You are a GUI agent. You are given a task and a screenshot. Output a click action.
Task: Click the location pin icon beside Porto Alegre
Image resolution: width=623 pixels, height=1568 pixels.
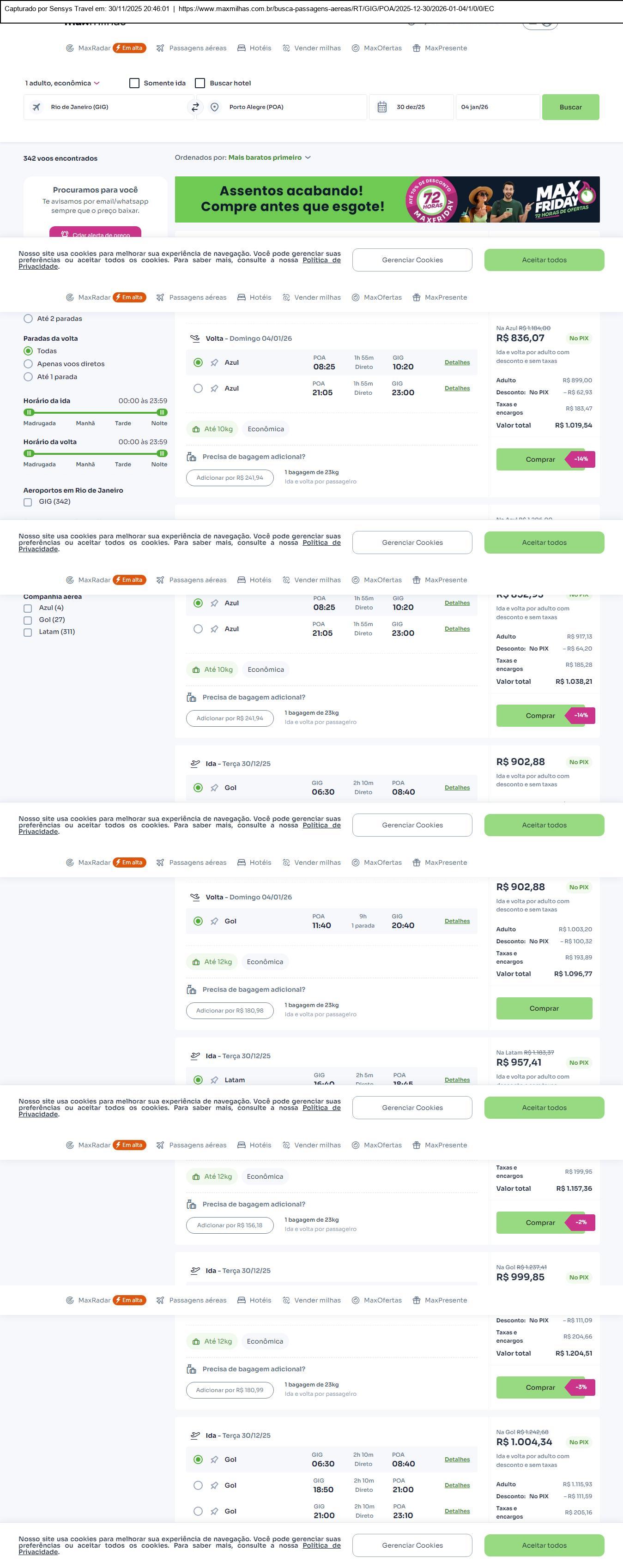coord(214,107)
